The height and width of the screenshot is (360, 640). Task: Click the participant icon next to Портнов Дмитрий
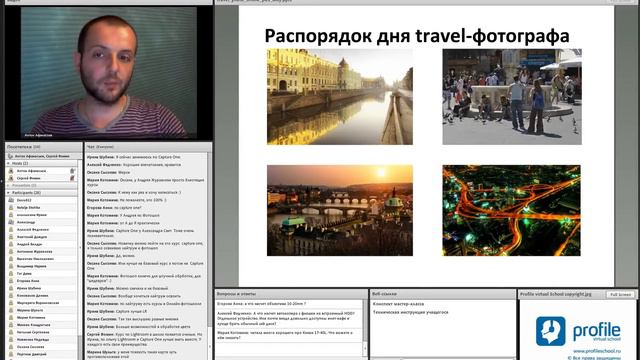click(x=11, y=355)
